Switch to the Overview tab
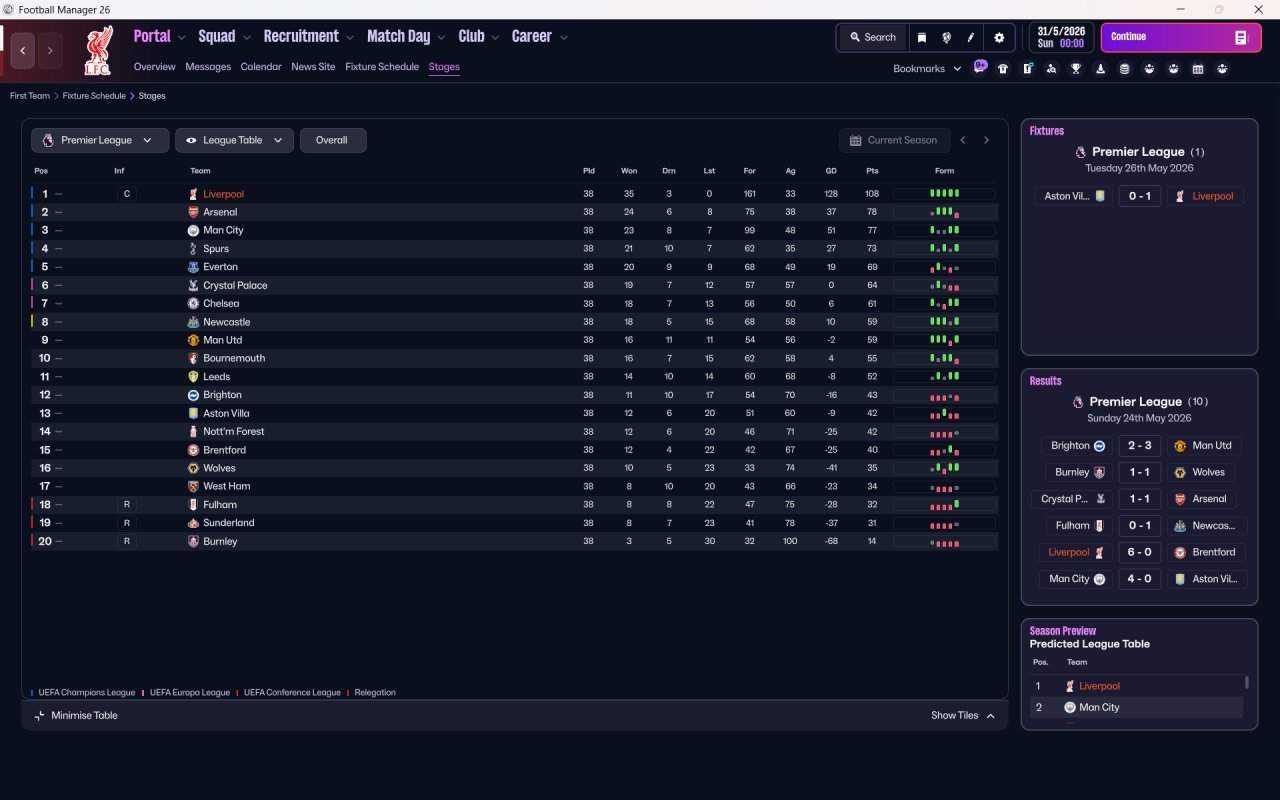 coord(154,67)
